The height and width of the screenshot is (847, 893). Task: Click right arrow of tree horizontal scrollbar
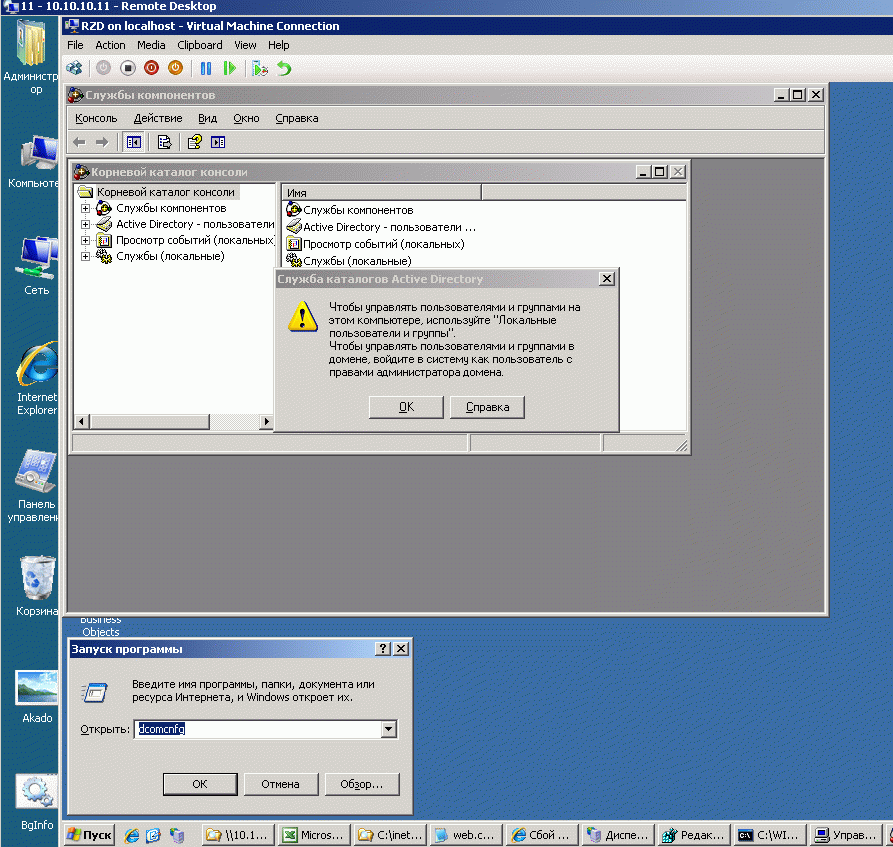pyautogui.click(x=266, y=422)
